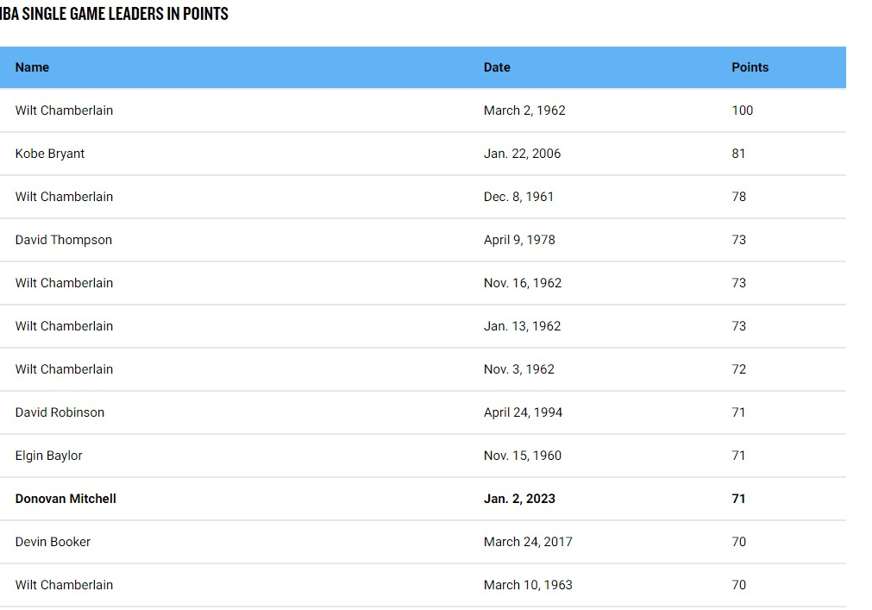Screen dimensions: 872x610
Task: Select the David Robinson row name
Action: (60, 412)
